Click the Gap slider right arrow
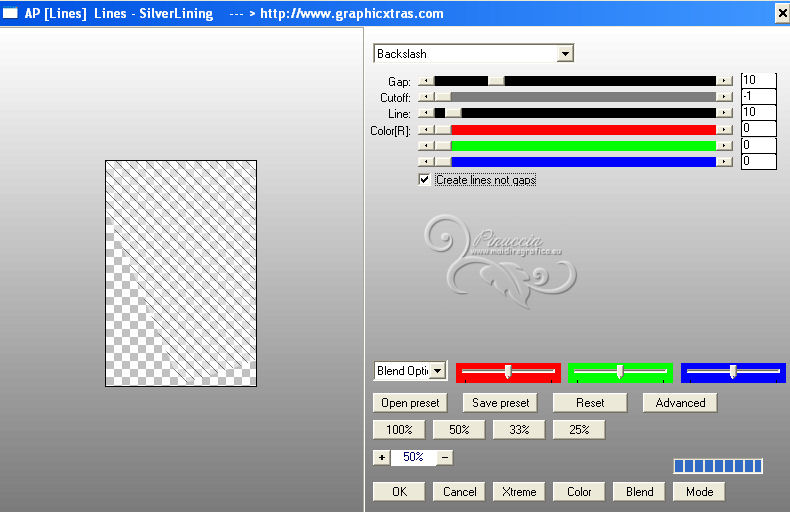Image resolution: width=790 pixels, height=512 pixels. (725, 81)
